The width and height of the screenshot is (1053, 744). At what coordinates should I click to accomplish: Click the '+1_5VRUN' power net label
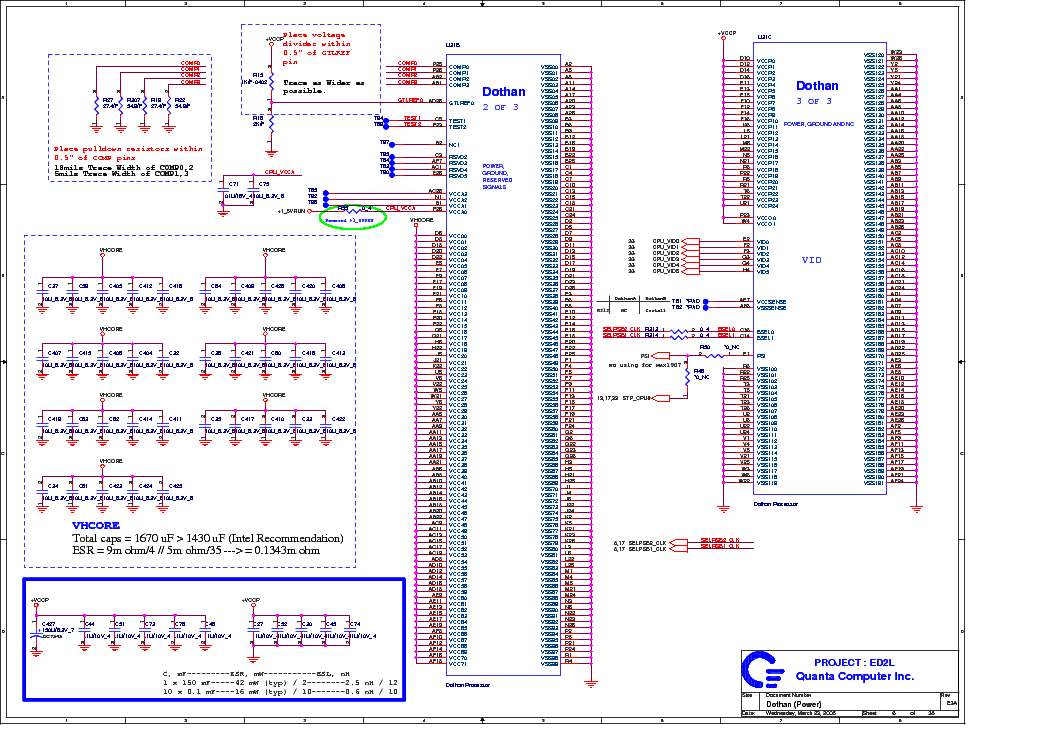pos(291,211)
